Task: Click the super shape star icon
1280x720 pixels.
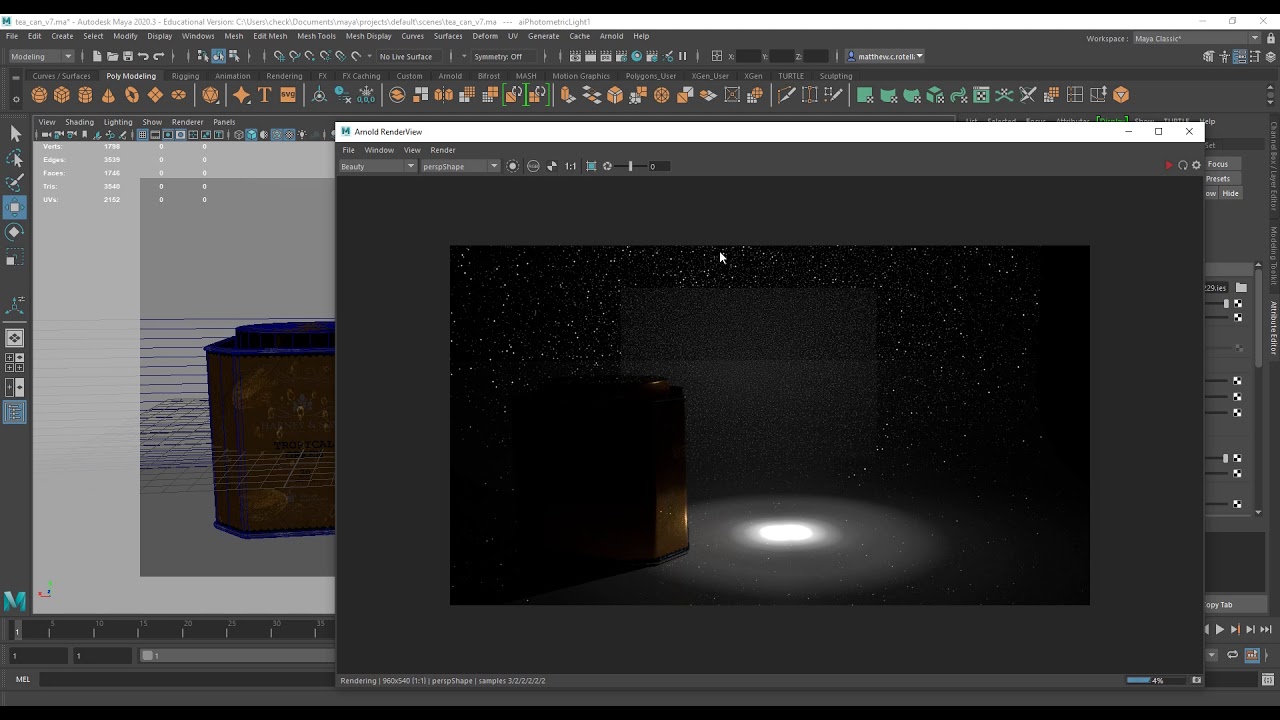Action: (x=241, y=95)
